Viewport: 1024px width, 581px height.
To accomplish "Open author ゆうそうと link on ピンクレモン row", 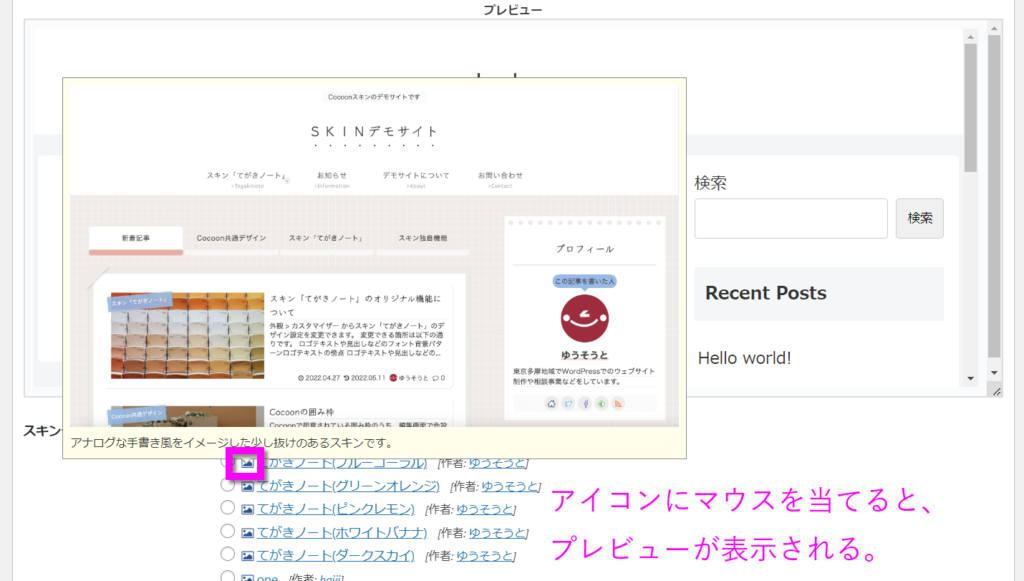I will [485, 509].
